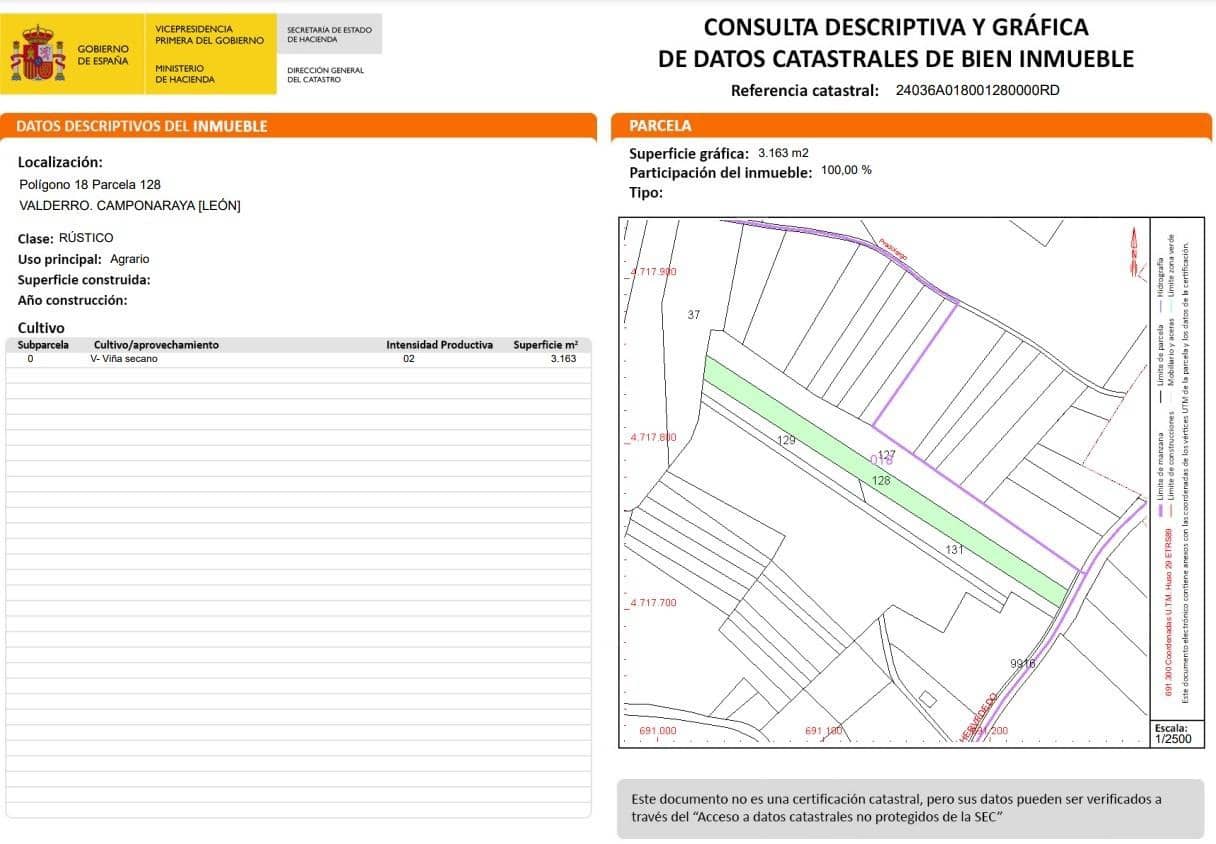
Task: Click the cadastral reference number 24036A018001280000RD
Action: tap(977, 90)
